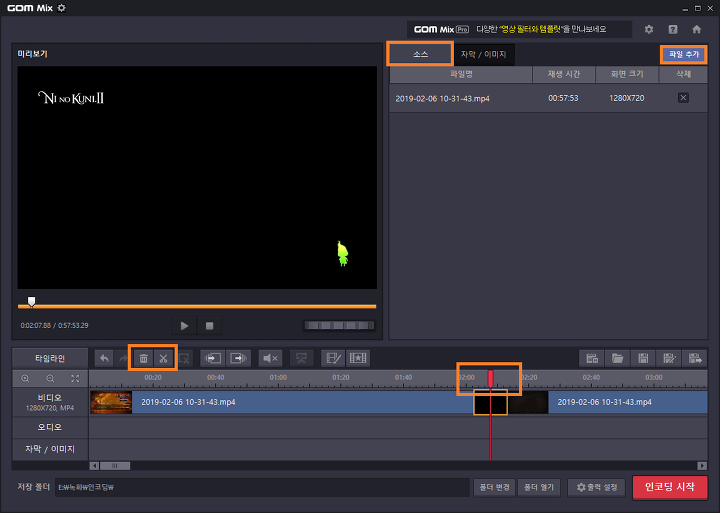Stop the preview playback
The width and height of the screenshot is (720, 513).
tap(209, 326)
